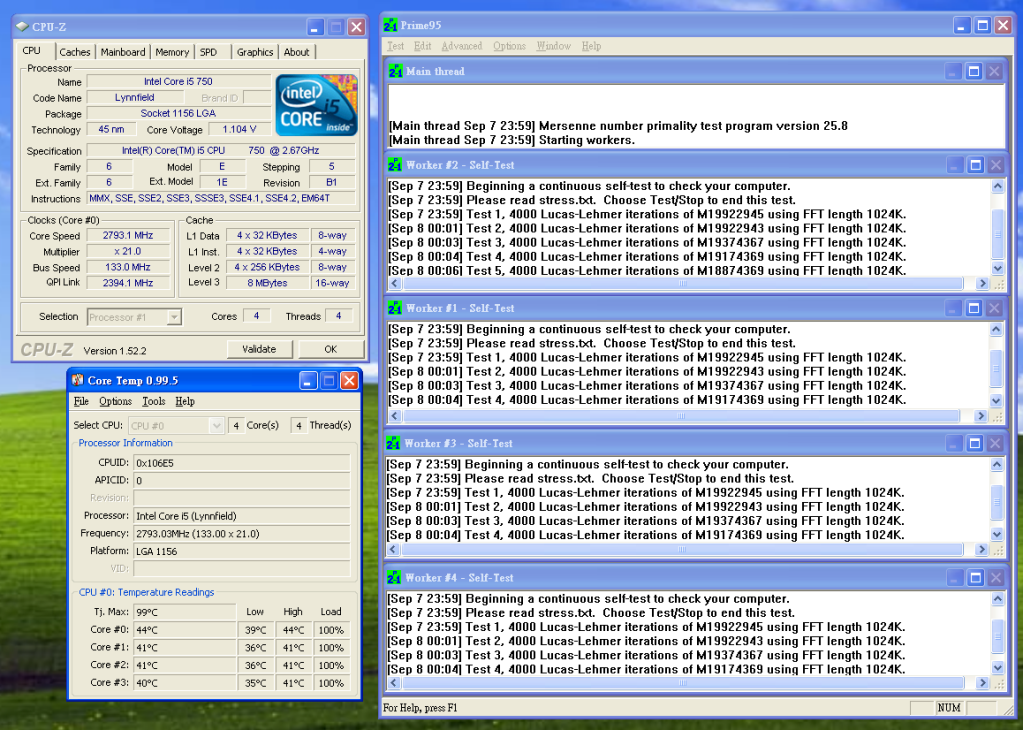
Task: Click the OK button in CPU-Z
Action: click(x=331, y=349)
